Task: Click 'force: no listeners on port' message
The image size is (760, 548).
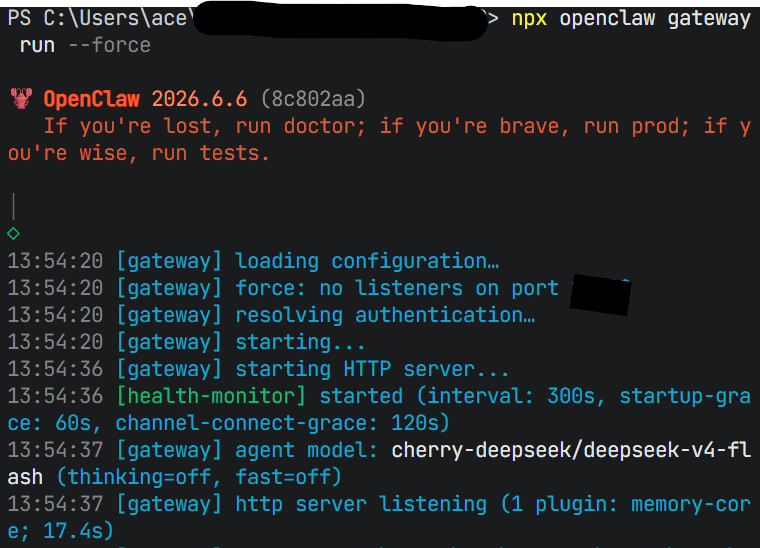Action: coord(397,288)
